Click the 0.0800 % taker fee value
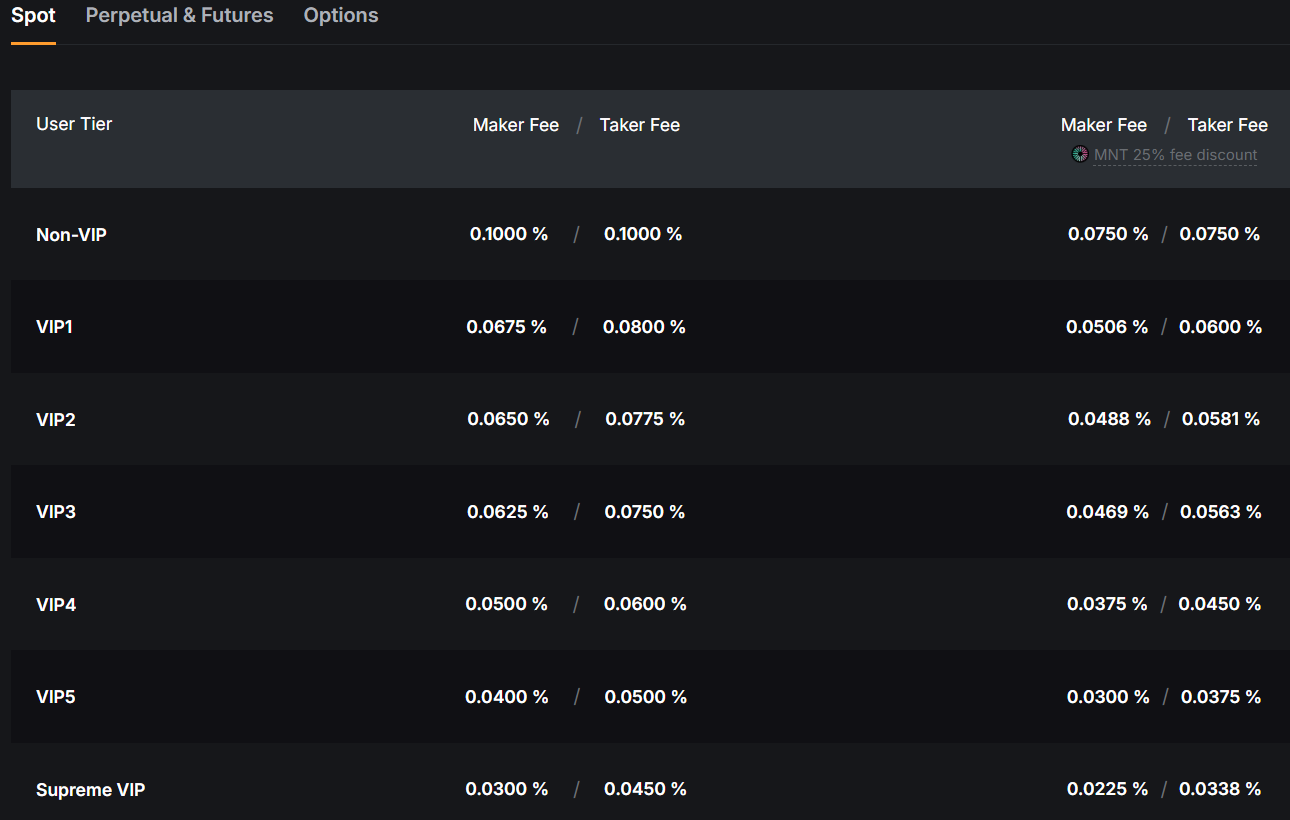This screenshot has height=820, width=1290. pos(644,327)
